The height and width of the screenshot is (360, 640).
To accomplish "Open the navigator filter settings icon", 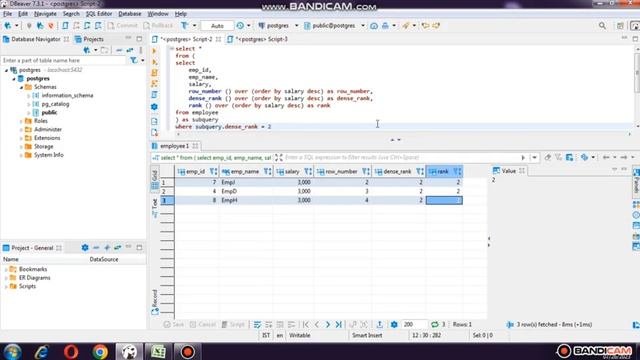I will [133, 60].
